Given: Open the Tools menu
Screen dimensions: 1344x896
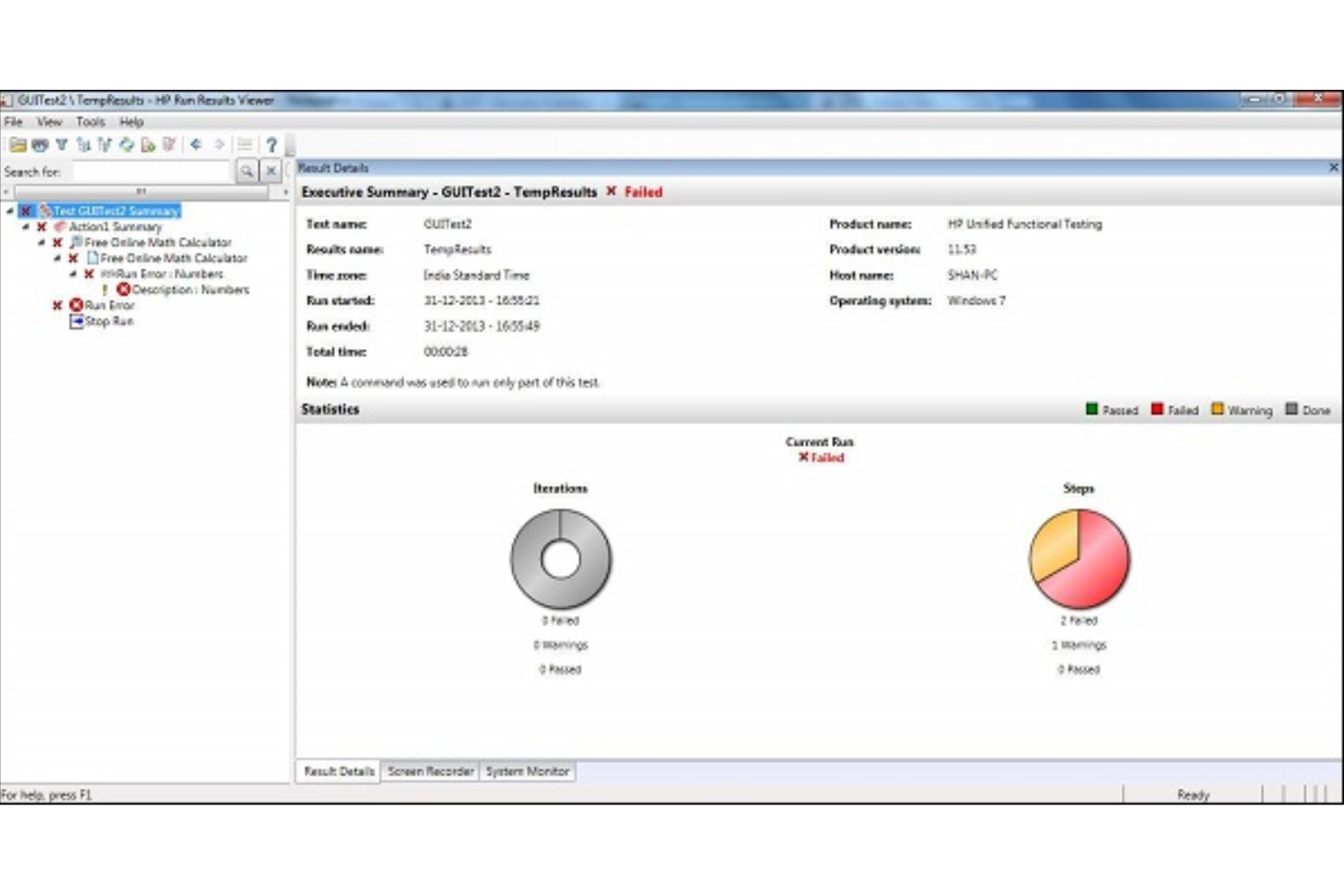Looking at the screenshot, I should pyautogui.click(x=90, y=121).
